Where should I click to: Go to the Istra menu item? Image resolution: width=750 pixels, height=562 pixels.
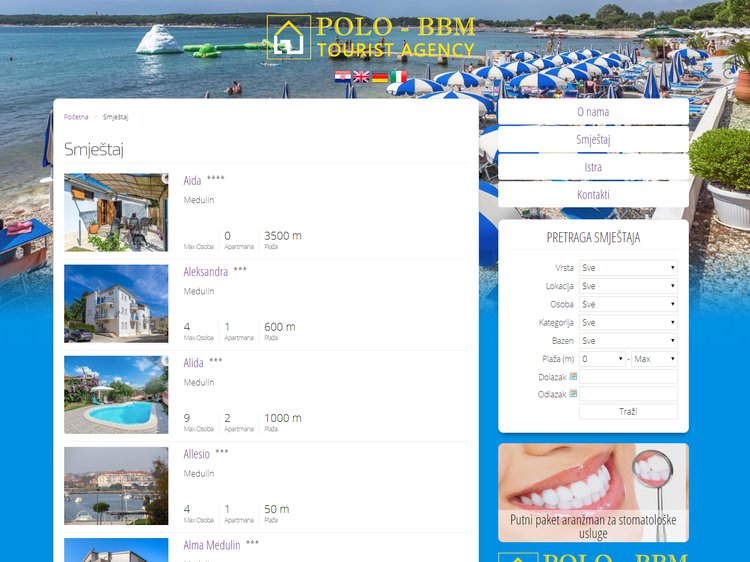click(x=593, y=167)
